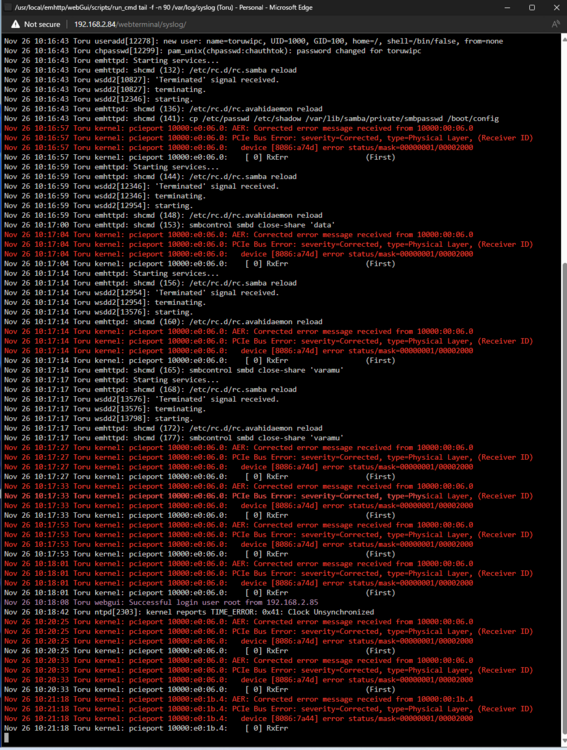Viewport: 567px width, 750px height.
Task: Click the 10:16:59 'Starting services...' line
Action: coord(111,167)
